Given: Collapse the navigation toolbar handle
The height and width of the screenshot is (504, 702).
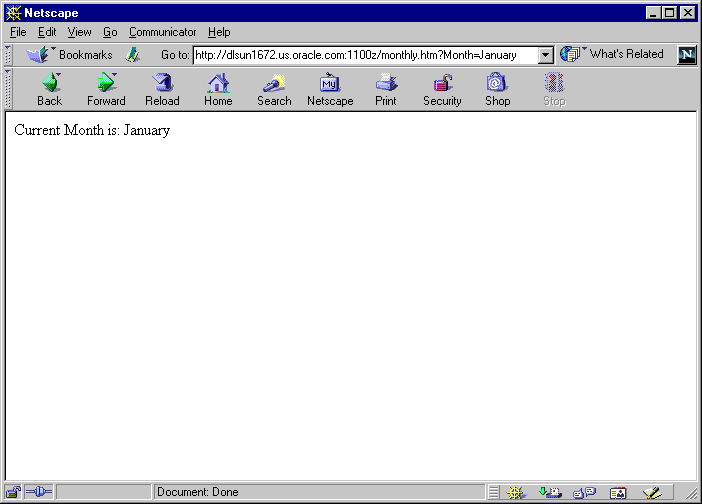Looking at the screenshot, I should (8, 89).
